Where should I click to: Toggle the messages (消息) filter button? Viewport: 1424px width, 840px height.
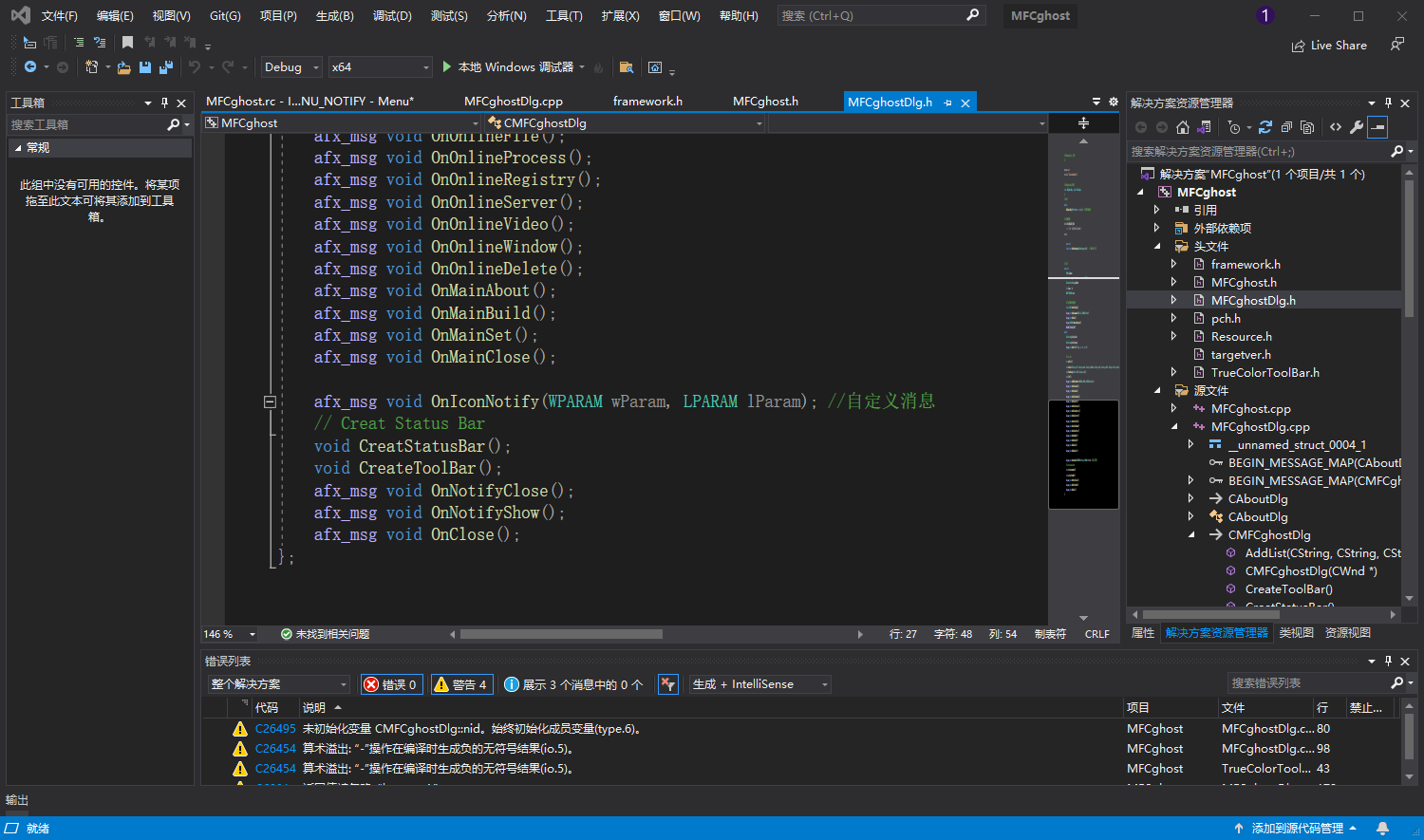pos(573,684)
